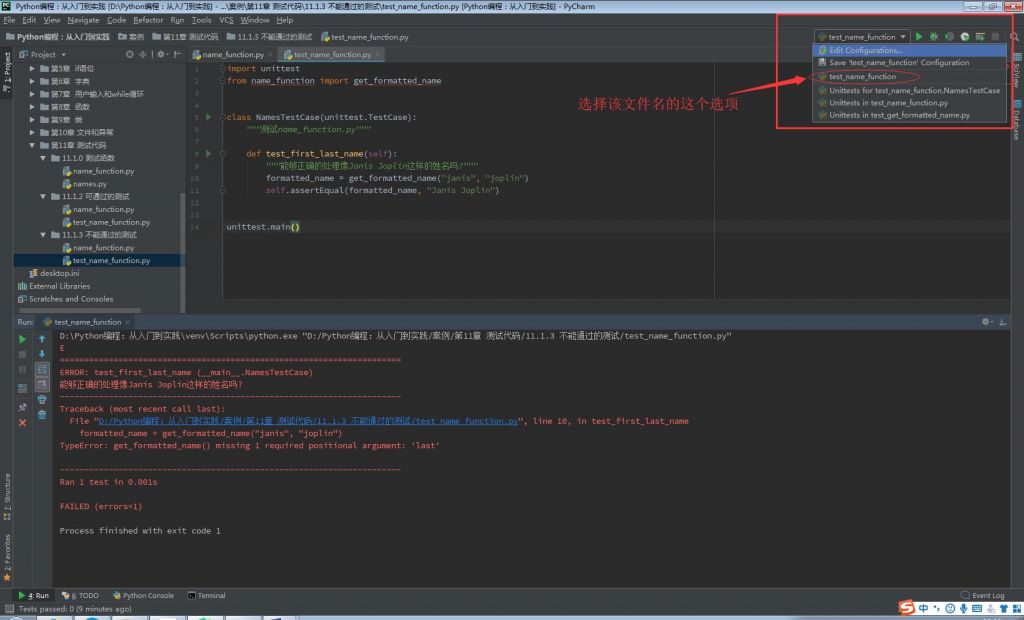Toggle pin tab icon in Run panel
This screenshot has height=620, width=1024.
point(22,407)
